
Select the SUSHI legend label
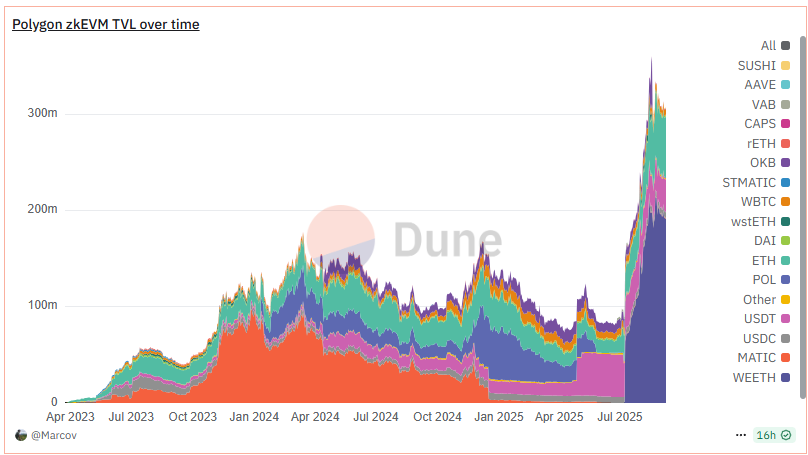[756, 65]
